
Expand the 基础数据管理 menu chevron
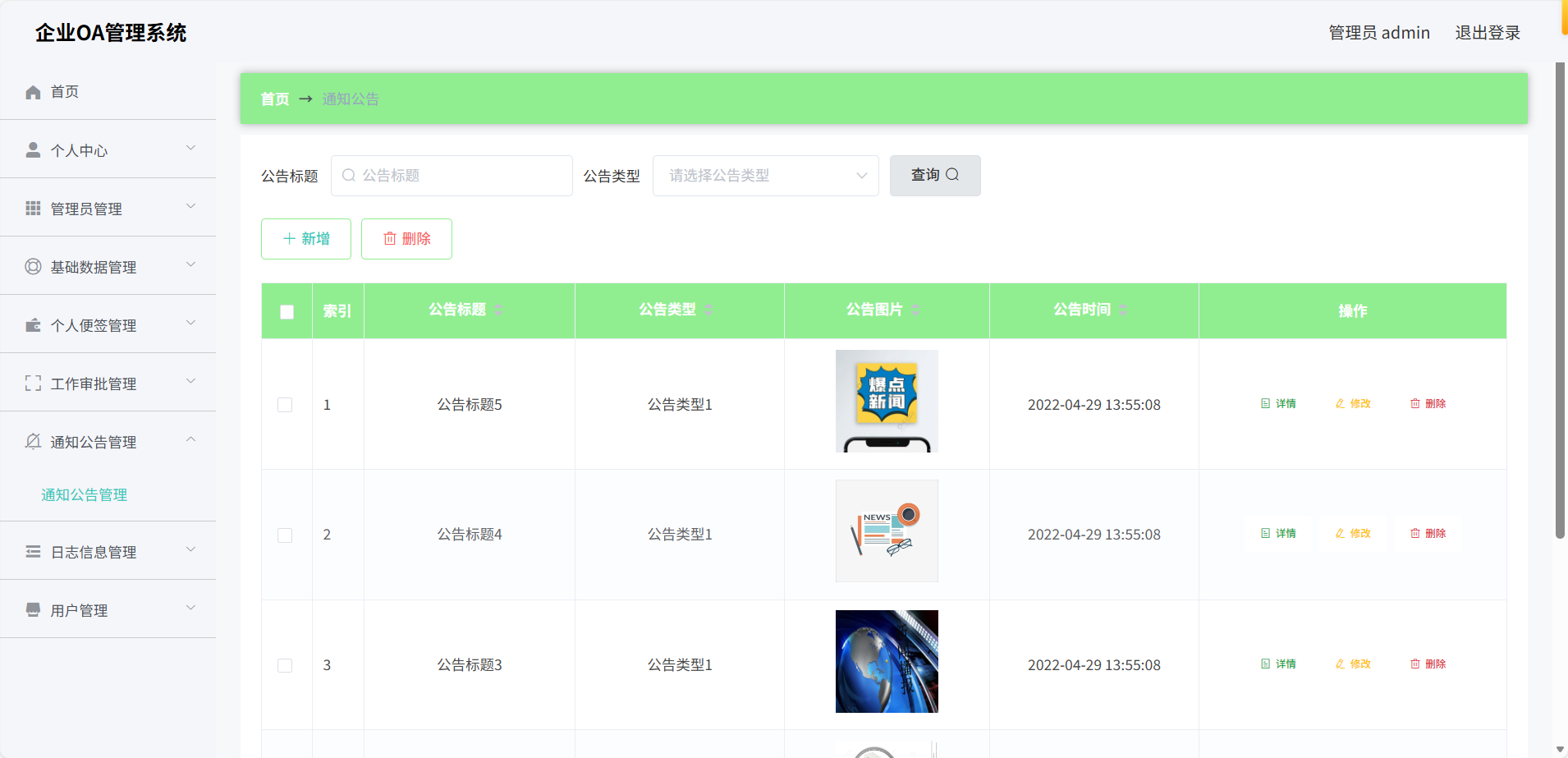(190, 264)
